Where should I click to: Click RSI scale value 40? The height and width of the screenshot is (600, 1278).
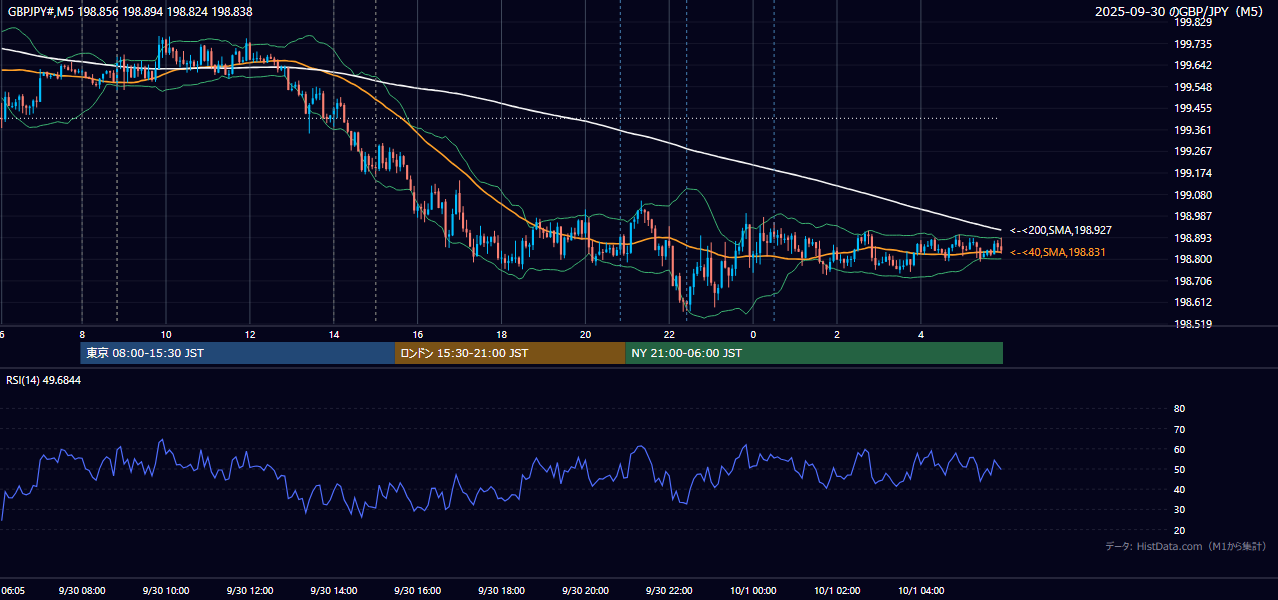pyautogui.click(x=1179, y=489)
